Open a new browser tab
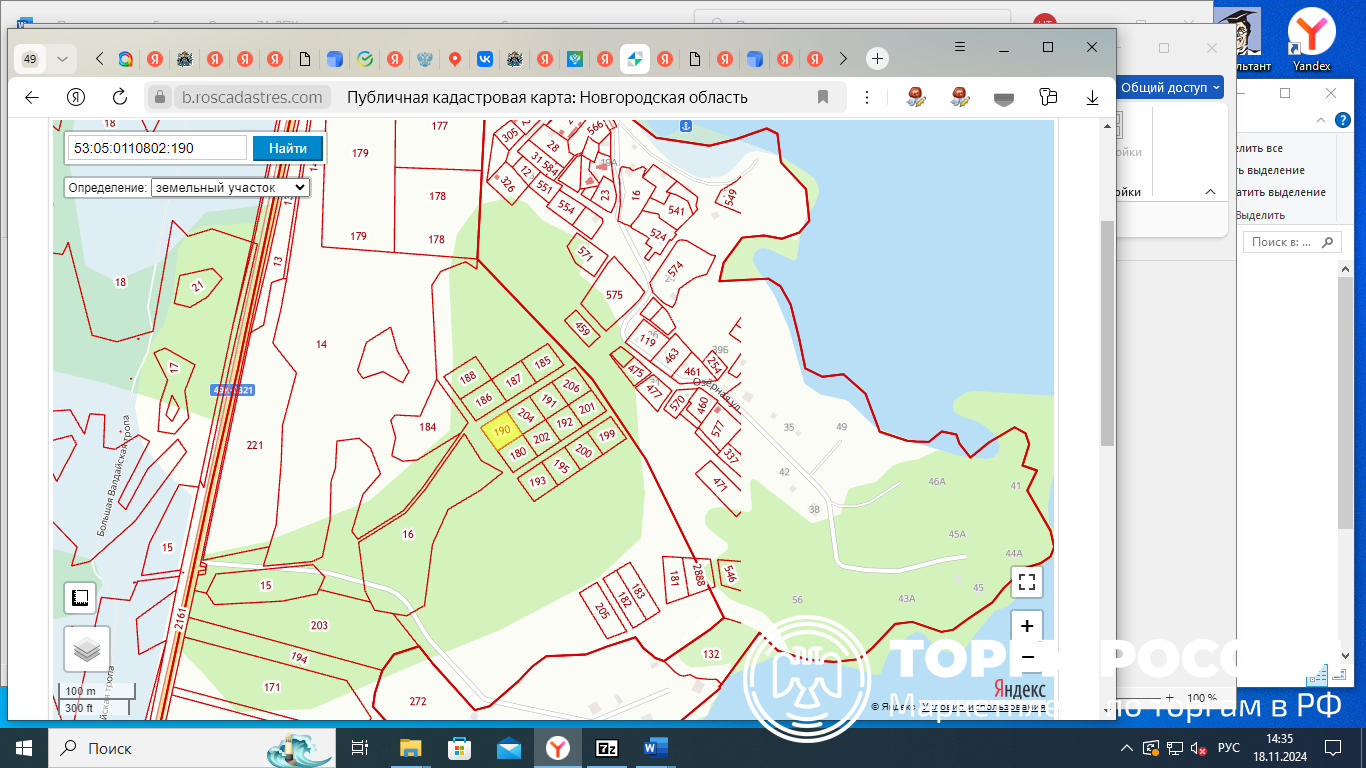Viewport: 1366px width, 768px height. [x=877, y=59]
